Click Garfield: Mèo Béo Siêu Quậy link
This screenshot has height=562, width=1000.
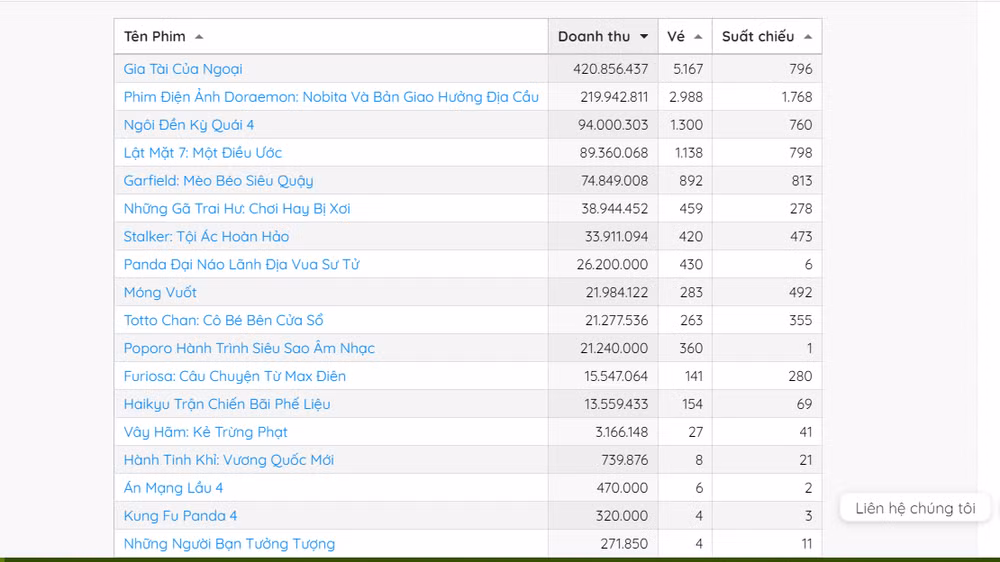click(x=218, y=181)
